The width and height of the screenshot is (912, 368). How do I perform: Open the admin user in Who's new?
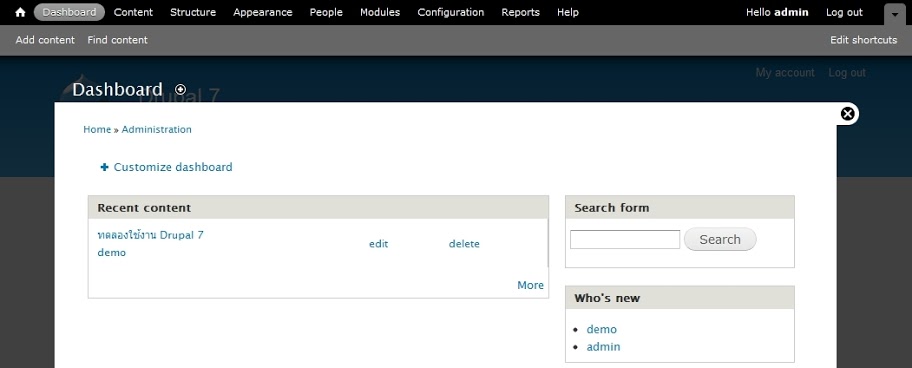[x=603, y=347]
